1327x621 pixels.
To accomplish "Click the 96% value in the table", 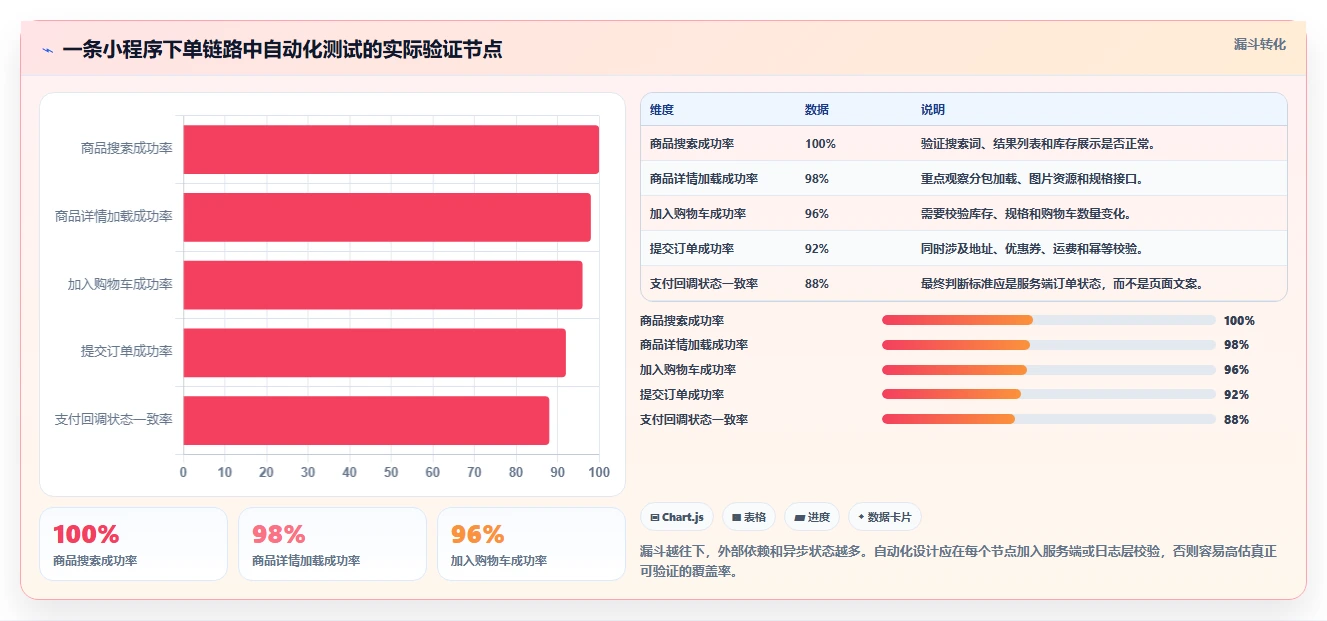I will (817, 214).
